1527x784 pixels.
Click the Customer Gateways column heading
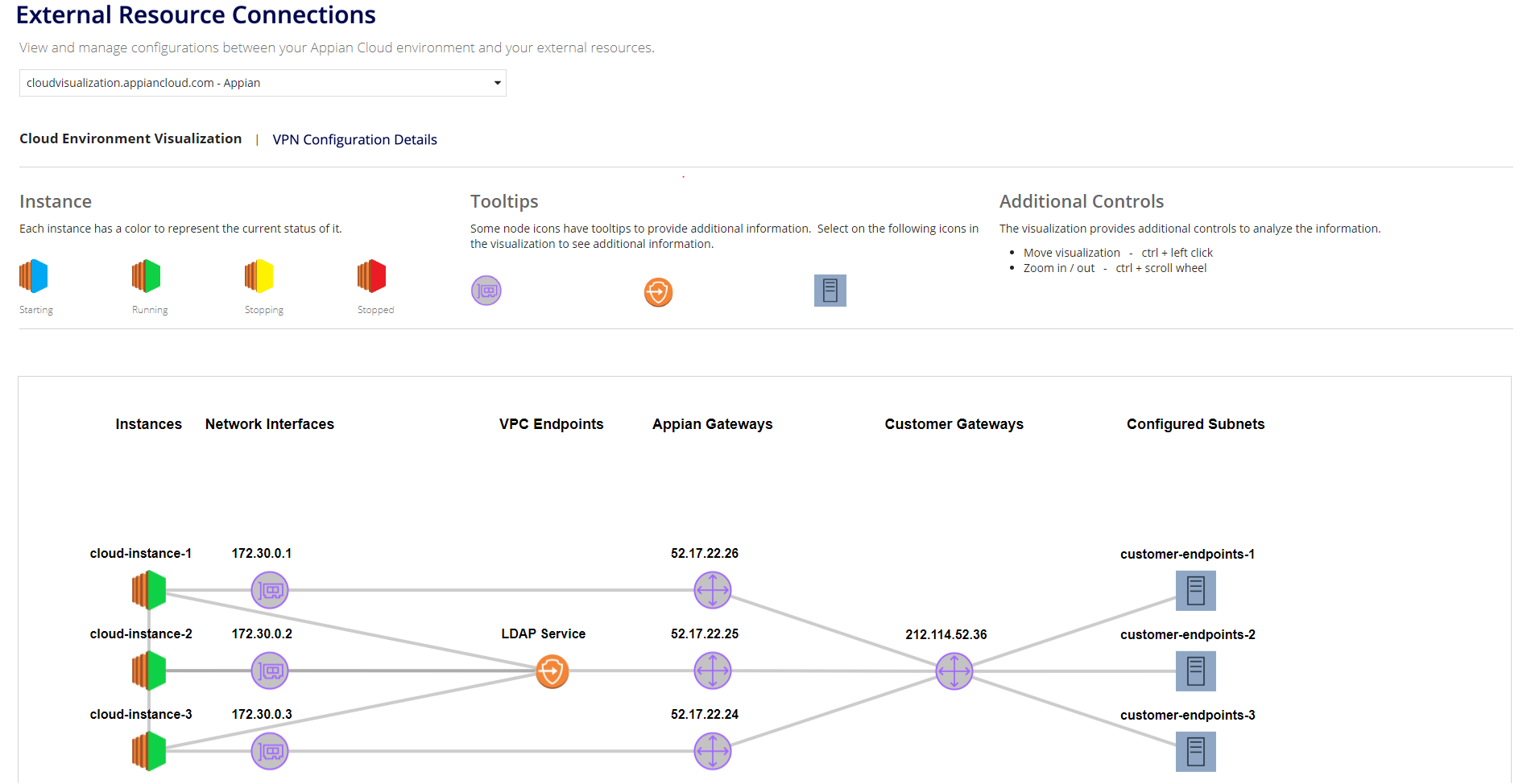(x=954, y=424)
